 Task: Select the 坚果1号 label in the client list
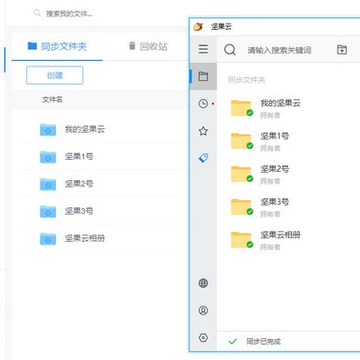[275, 136]
